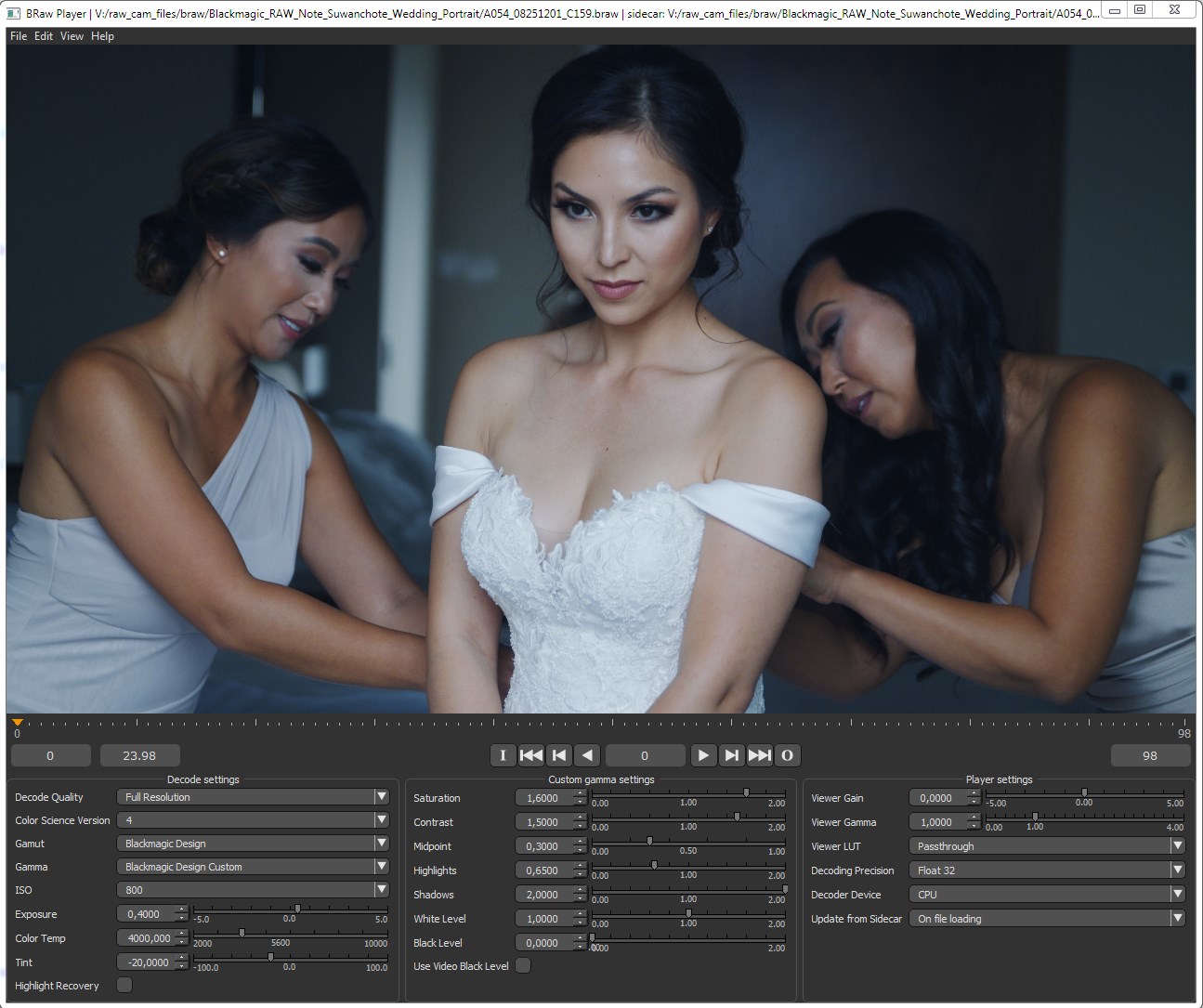Click the Highlights slider handle
Viewport: 1203px width, 1008px height.
pyautogui.click(x=654, y=865)
